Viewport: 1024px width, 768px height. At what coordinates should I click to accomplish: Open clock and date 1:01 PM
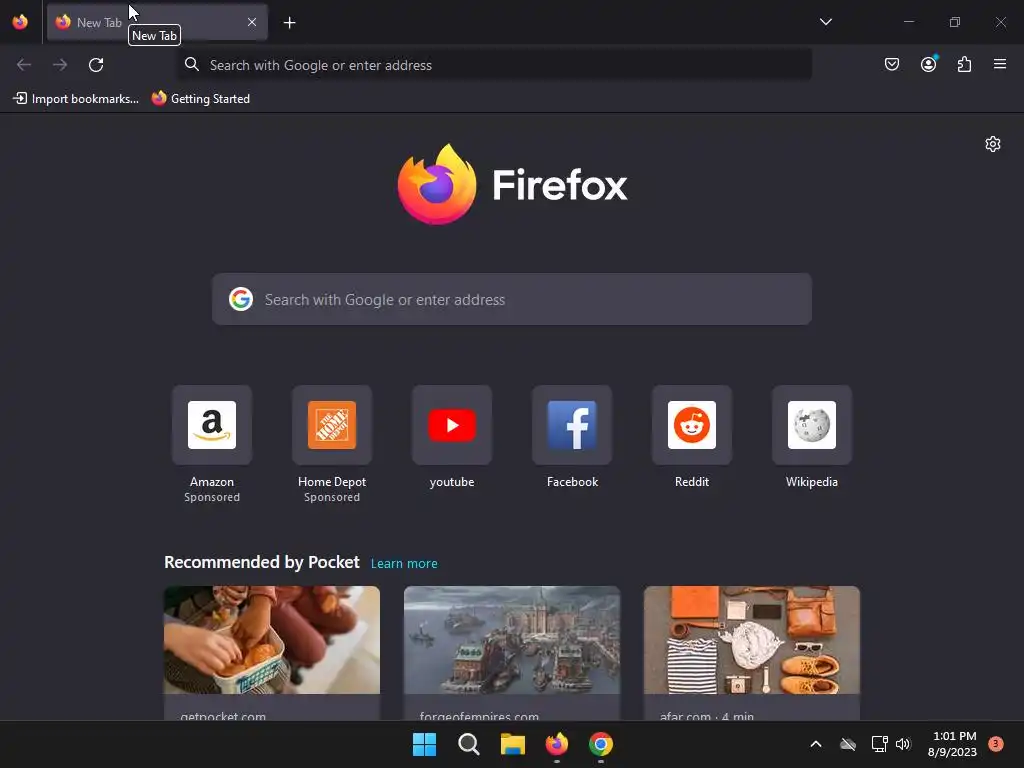pyautogui.click(x=953, y=744)
